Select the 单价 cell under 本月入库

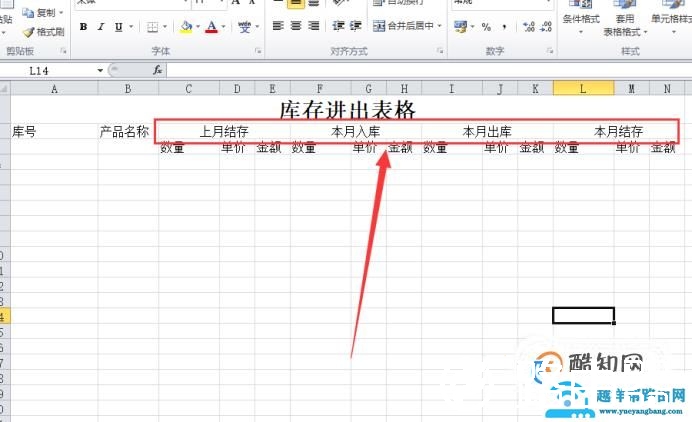(369, 147)
